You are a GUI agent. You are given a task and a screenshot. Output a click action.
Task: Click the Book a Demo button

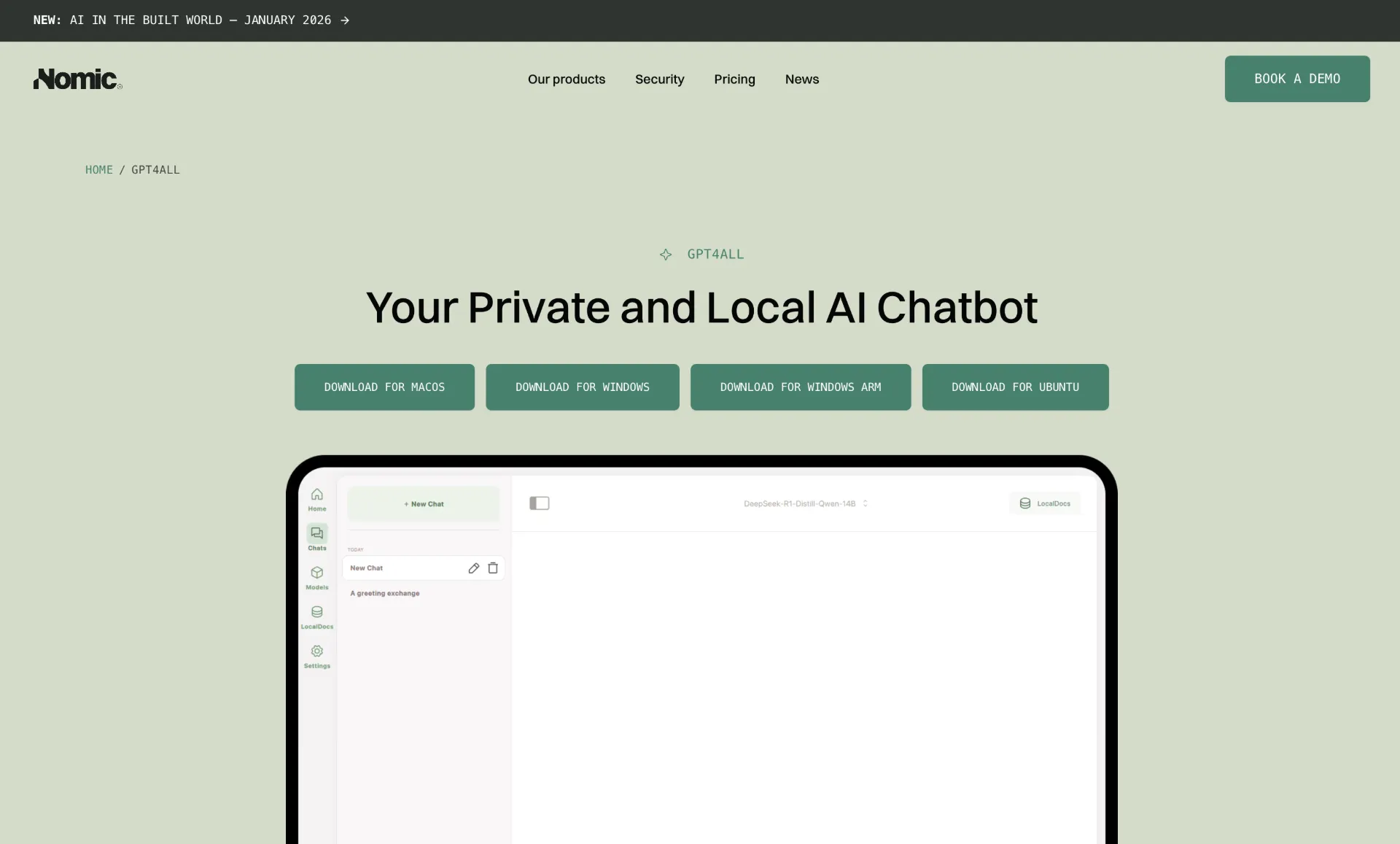pos(1297,79)
